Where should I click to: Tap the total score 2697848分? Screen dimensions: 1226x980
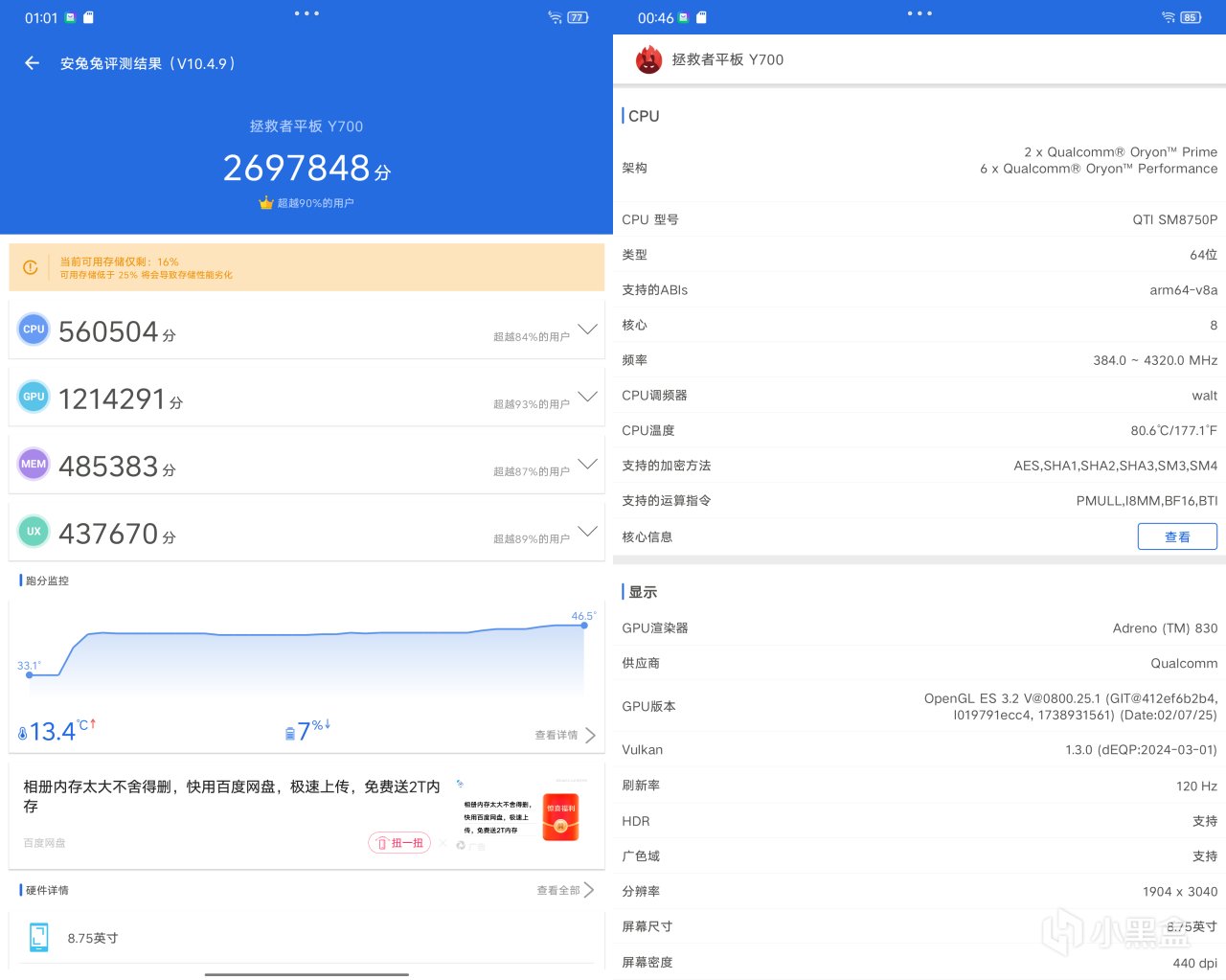pos(306,169)
